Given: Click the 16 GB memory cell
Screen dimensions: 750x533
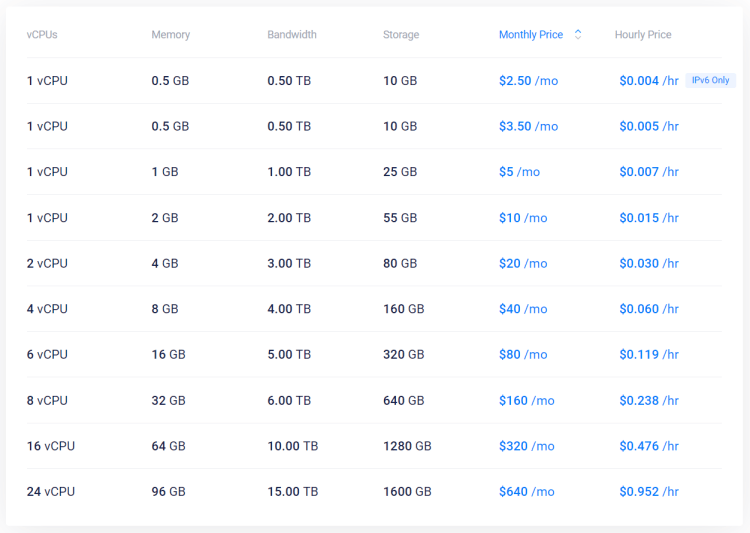Looking at the screenshot, I should coord(168,355).
